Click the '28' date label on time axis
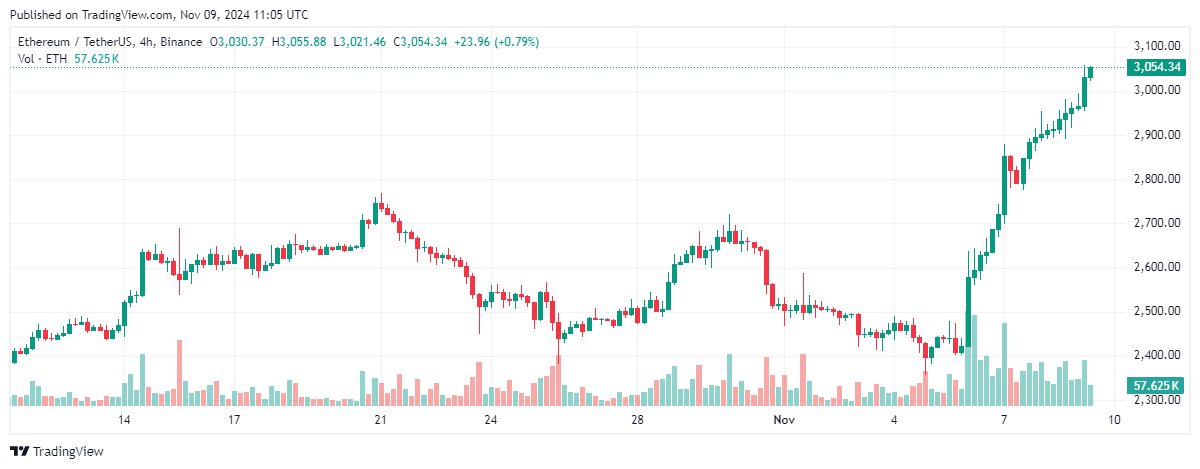The image size is (1200, 469). 637,420
